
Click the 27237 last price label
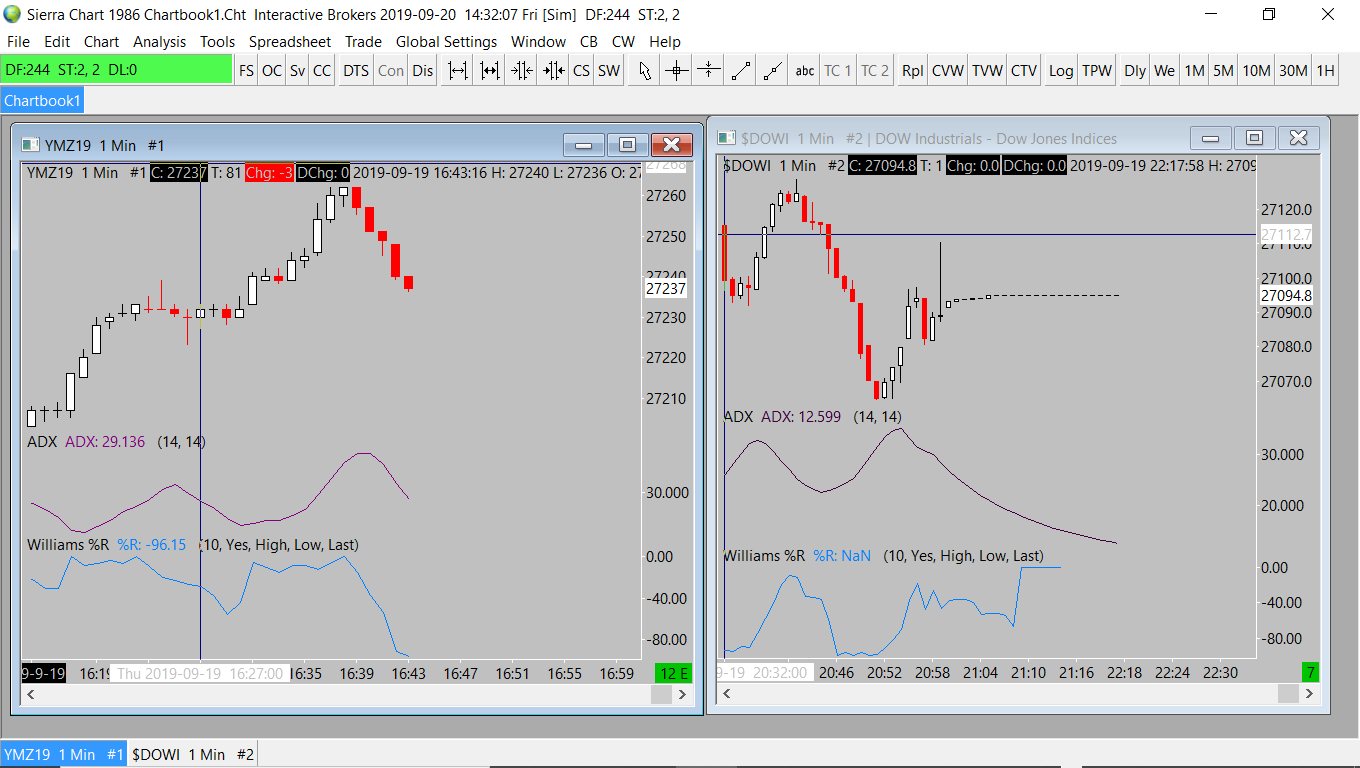(x=666, y=288)
